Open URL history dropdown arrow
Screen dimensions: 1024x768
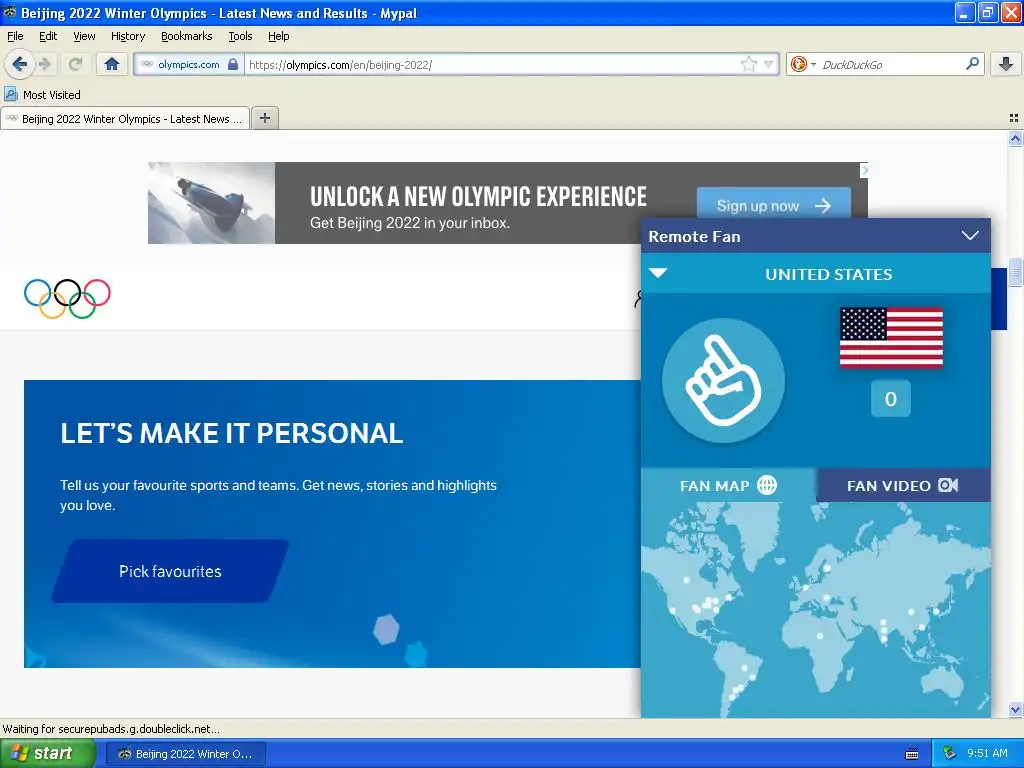[769, 64]
